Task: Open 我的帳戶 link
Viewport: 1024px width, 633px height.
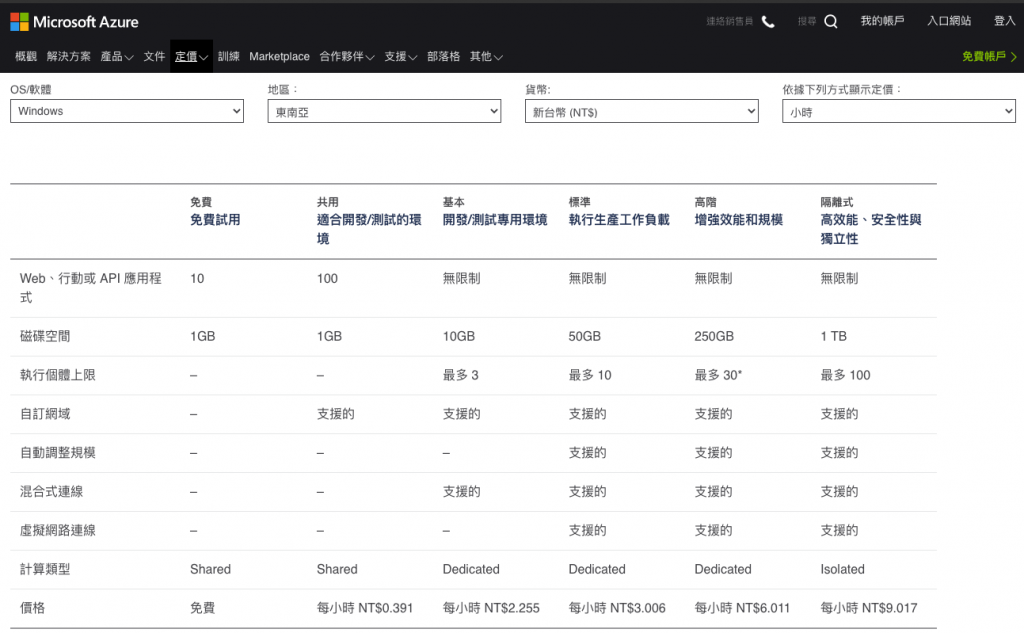Action: 882,21
